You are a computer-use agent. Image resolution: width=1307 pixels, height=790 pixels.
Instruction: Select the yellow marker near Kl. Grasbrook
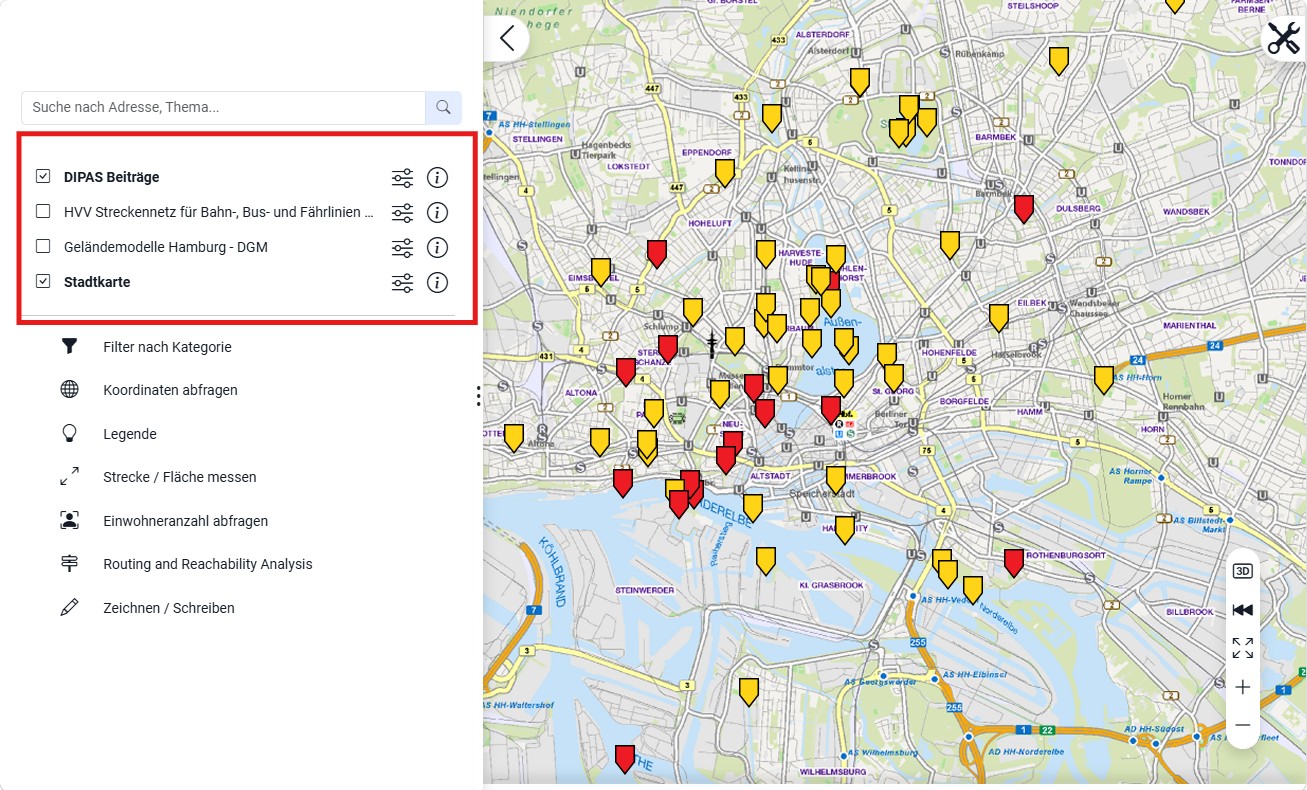point(766,560)
